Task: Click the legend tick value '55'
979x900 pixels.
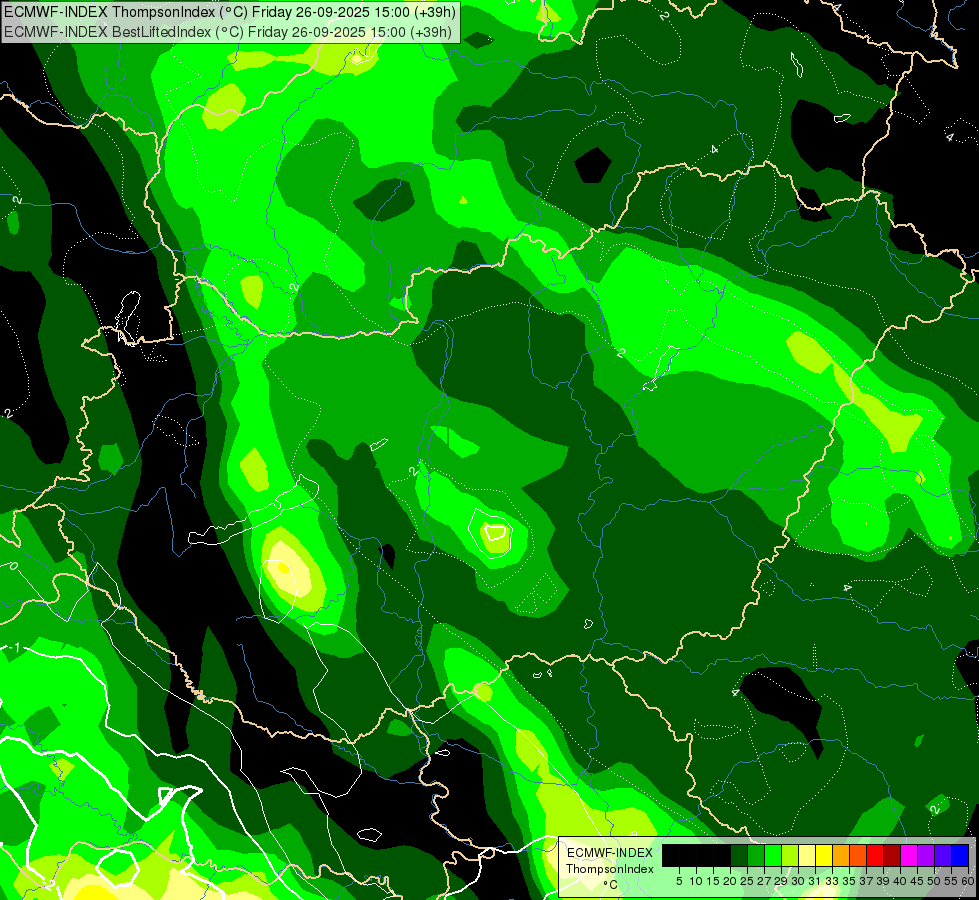Action: (952, 881)
